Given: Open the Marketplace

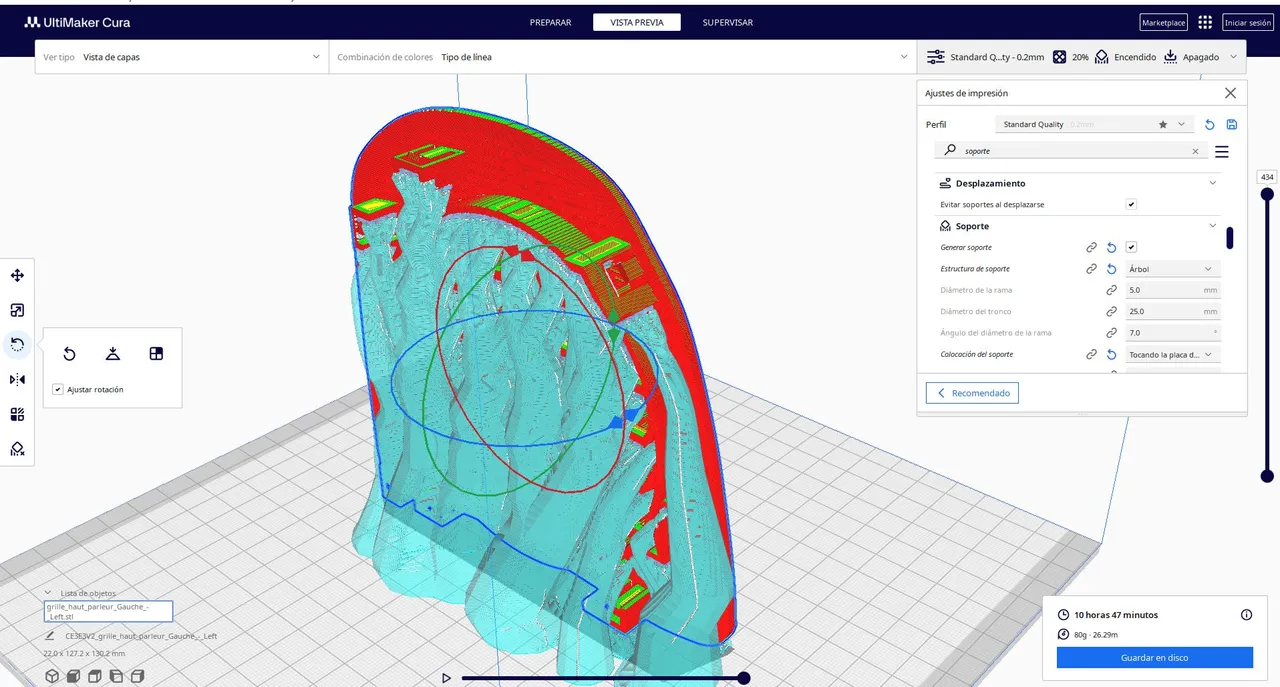Looking at the screenshot, I should [1163, 22].
